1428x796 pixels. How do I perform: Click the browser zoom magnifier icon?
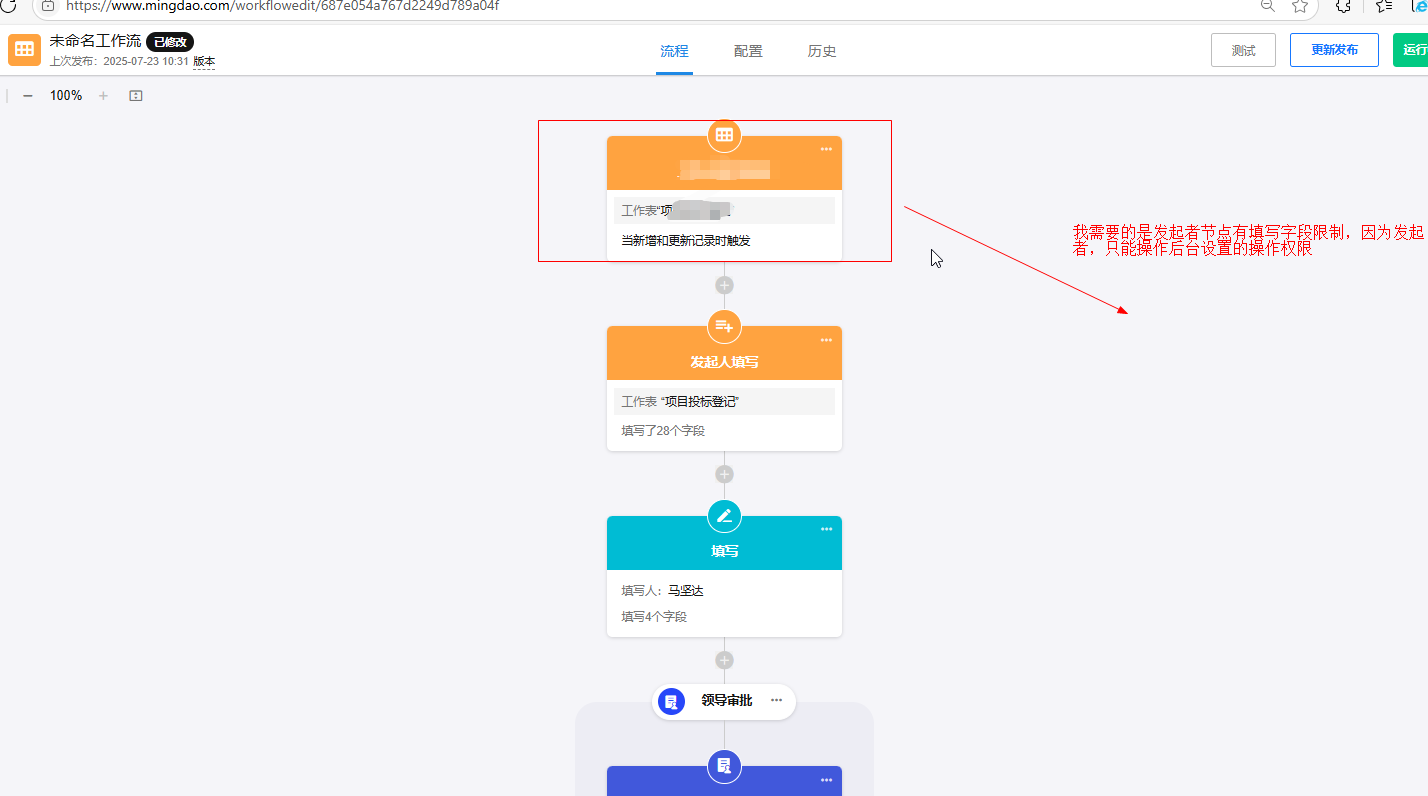pos(1267,6)
